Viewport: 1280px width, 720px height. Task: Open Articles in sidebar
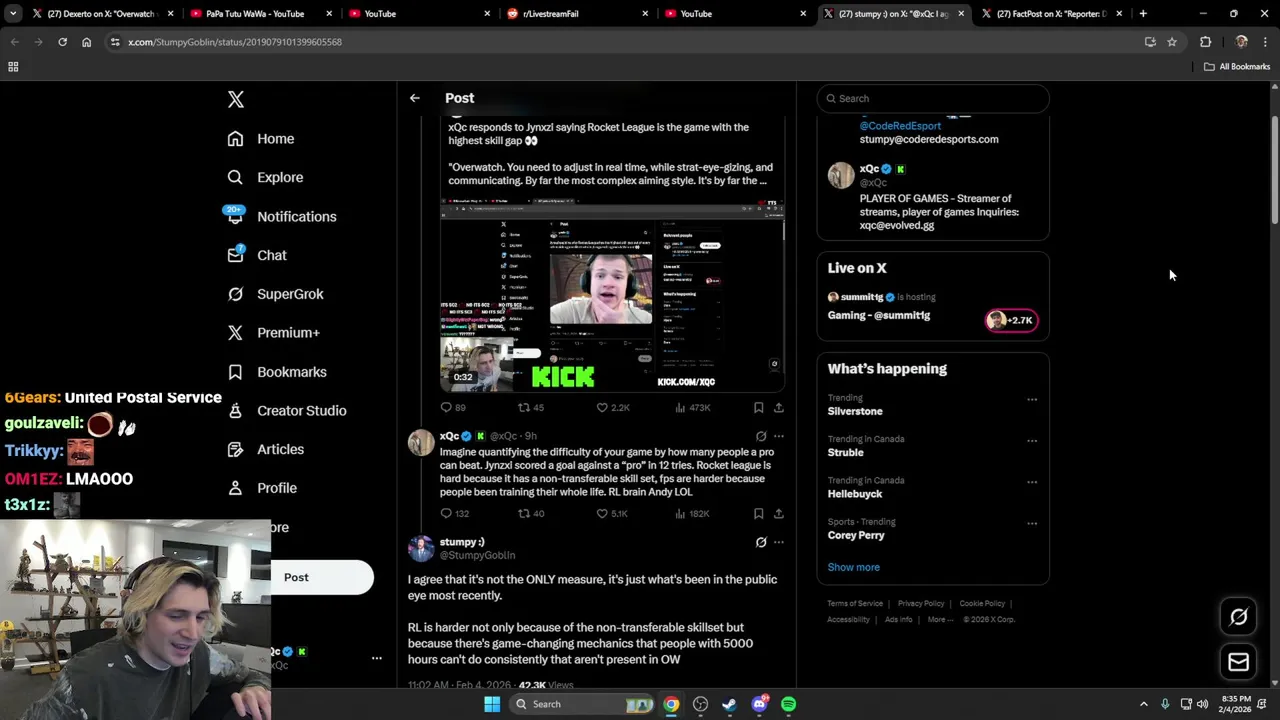click(265, 450)
